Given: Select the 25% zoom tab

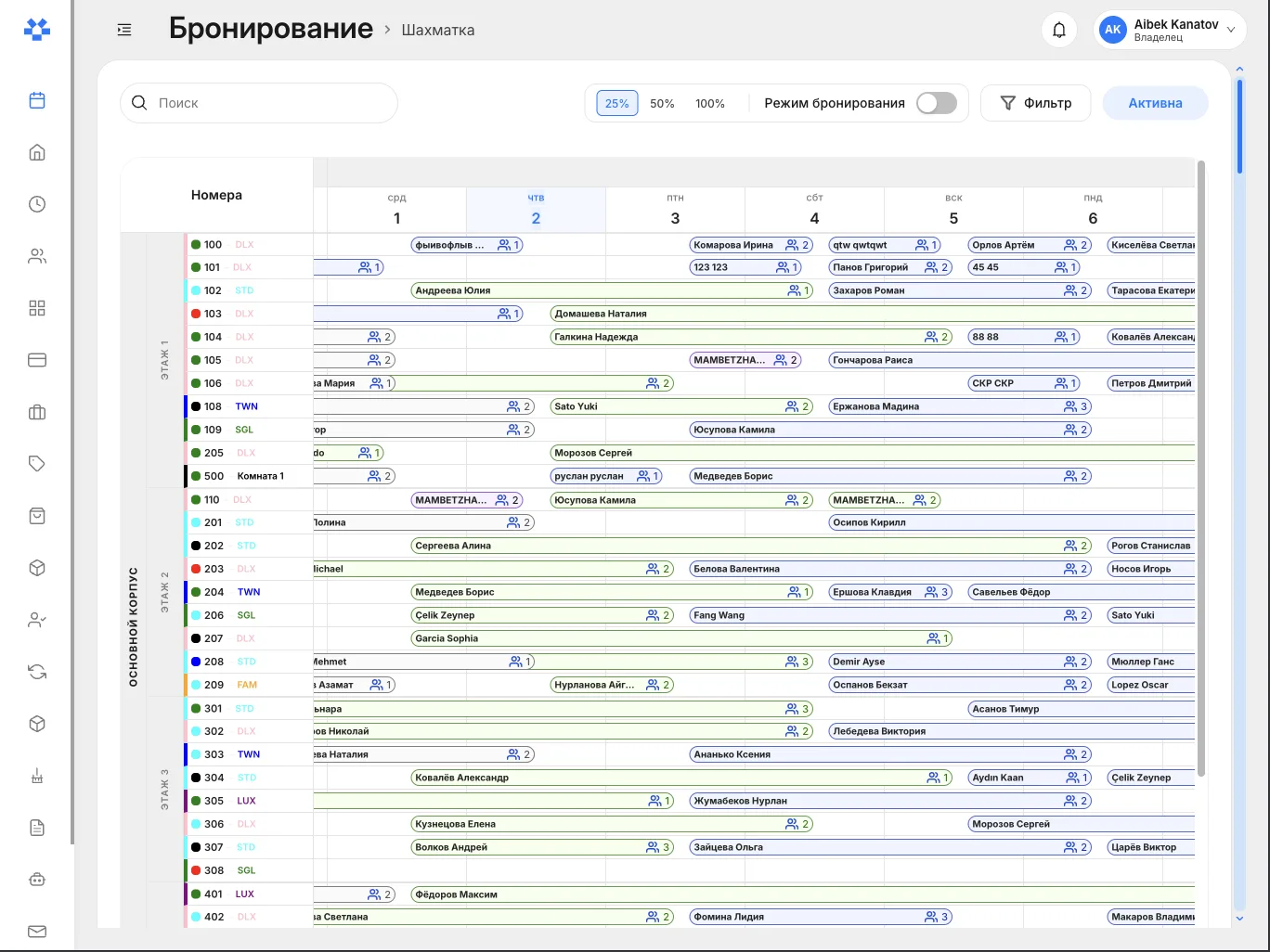Looking at the screenshot, I should click(617, 104).
